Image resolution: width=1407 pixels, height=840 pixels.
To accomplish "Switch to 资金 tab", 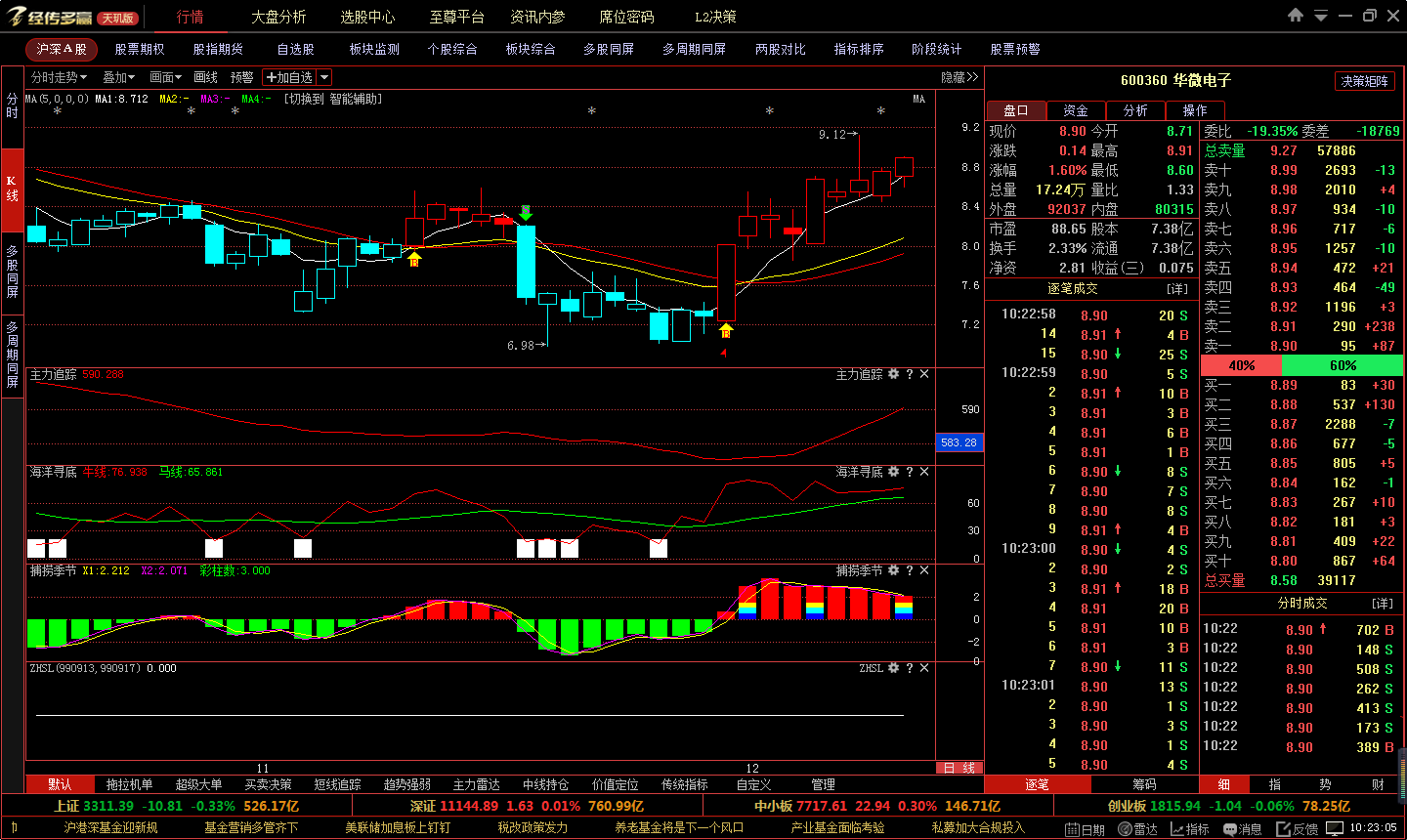I will (1076, 110).
